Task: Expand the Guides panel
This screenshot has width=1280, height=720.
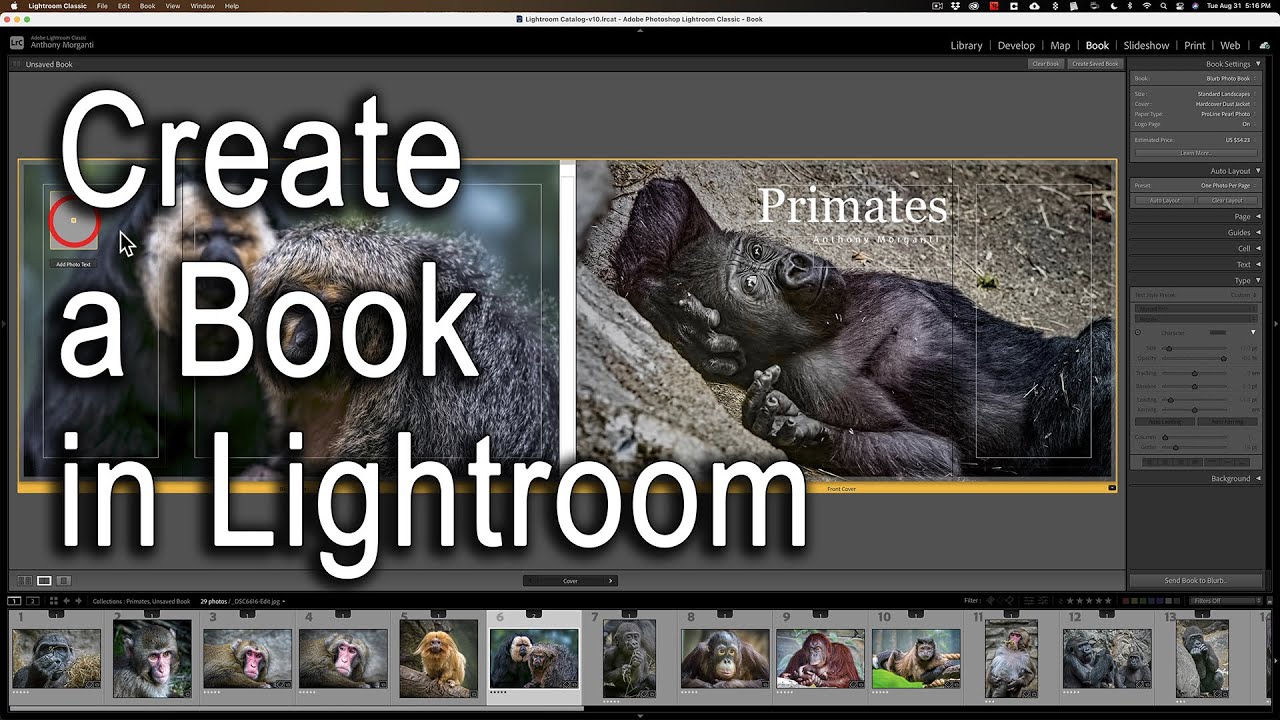Action: click(x=1258, y=232)
